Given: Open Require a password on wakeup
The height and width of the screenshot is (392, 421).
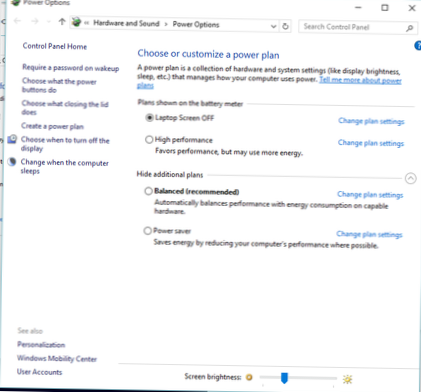Looking at the screenshot, I should click(x=71, y=68).
